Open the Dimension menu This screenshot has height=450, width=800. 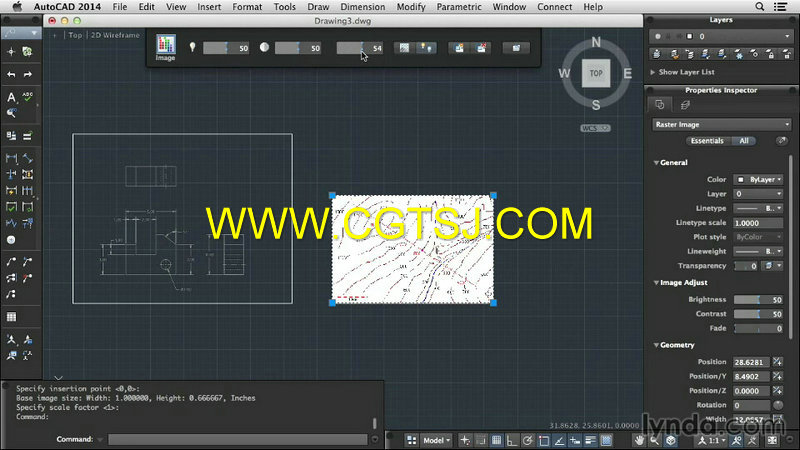tap(363, 7)
